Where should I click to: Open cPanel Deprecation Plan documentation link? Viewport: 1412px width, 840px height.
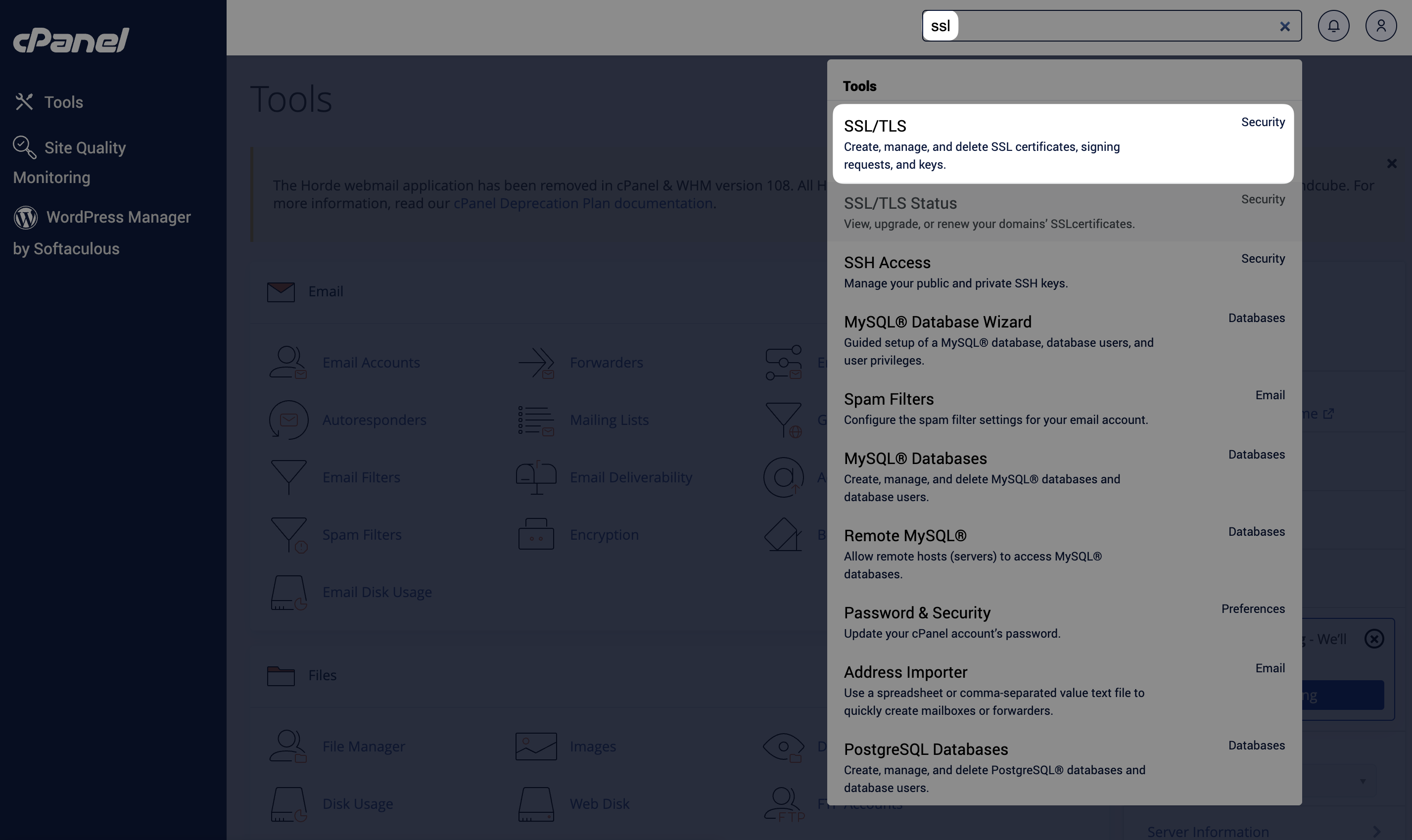[583, 203]
